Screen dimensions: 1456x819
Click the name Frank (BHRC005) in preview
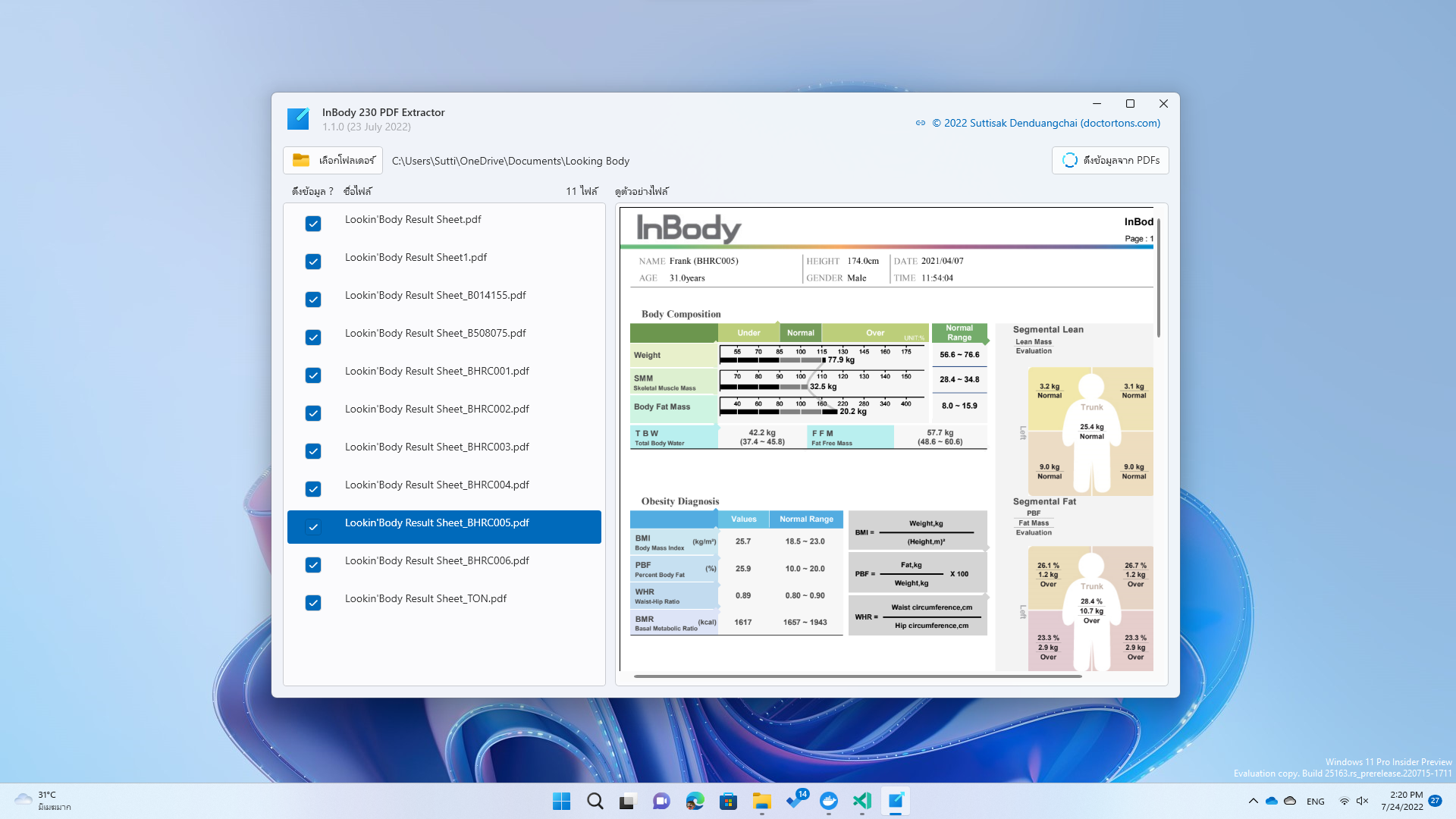tap(704, 261)
